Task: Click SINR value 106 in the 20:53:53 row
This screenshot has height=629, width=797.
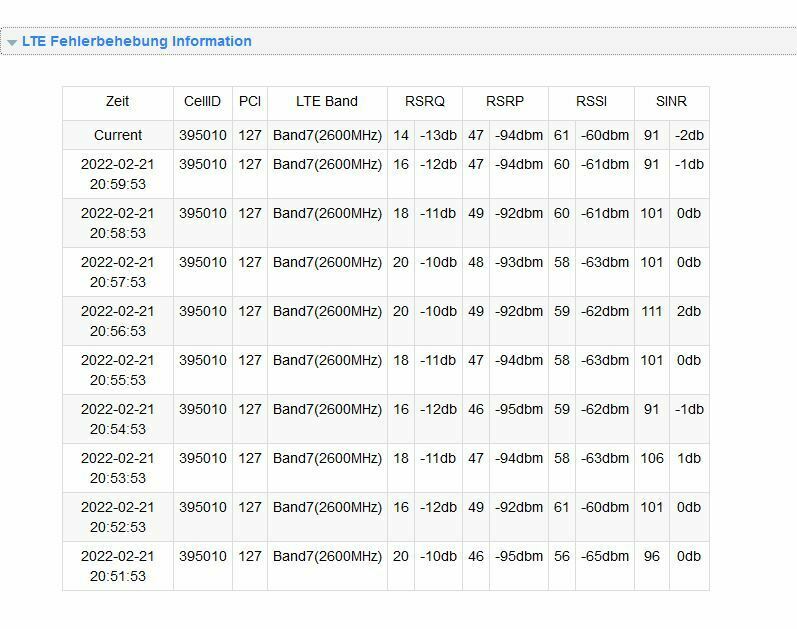Action: pyautogui.click(x=652, y=458)
